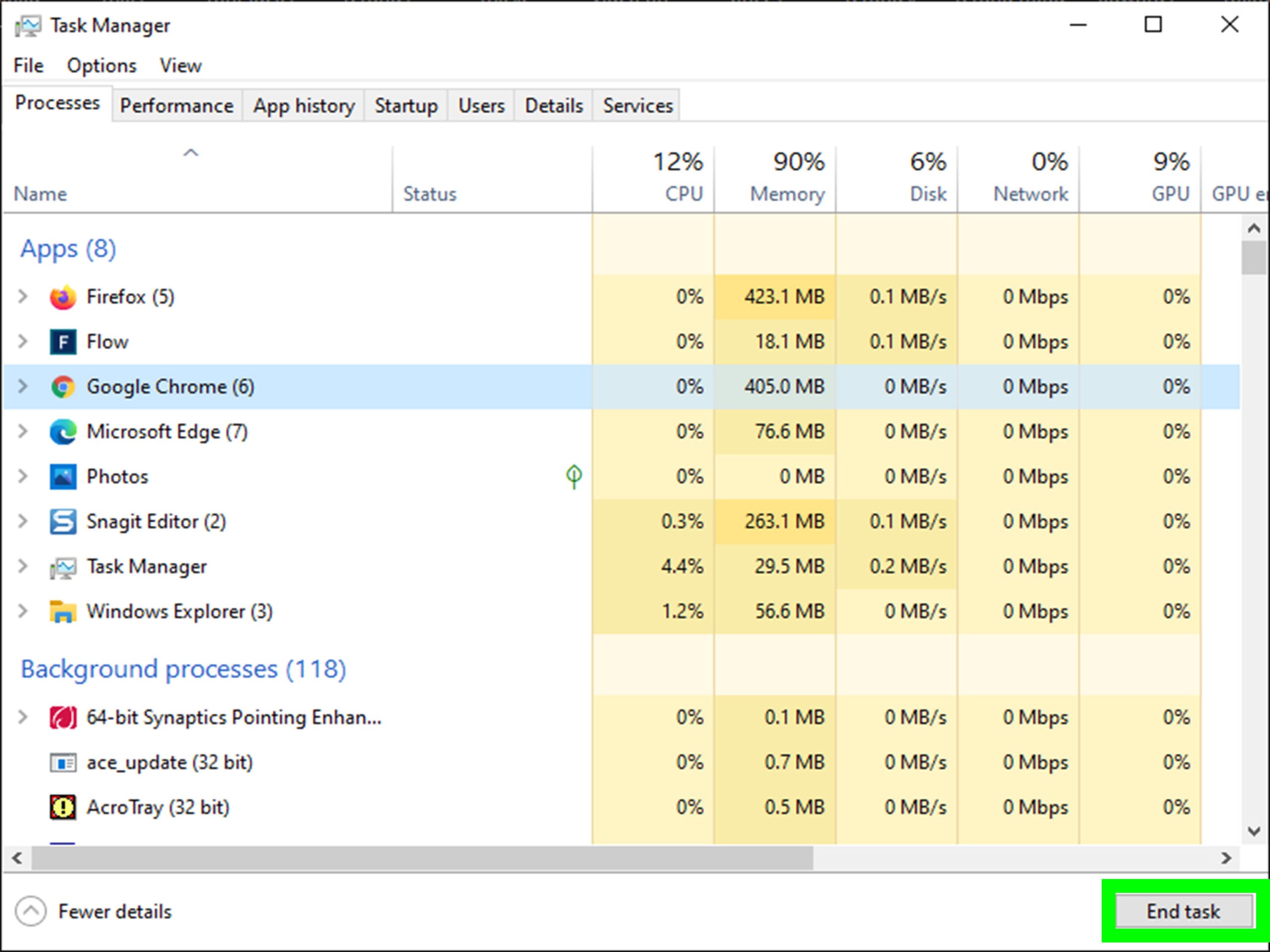Screen dimensions: 1270x952
Task: Sort by the GPU column header
Action: coord(1140,179)
